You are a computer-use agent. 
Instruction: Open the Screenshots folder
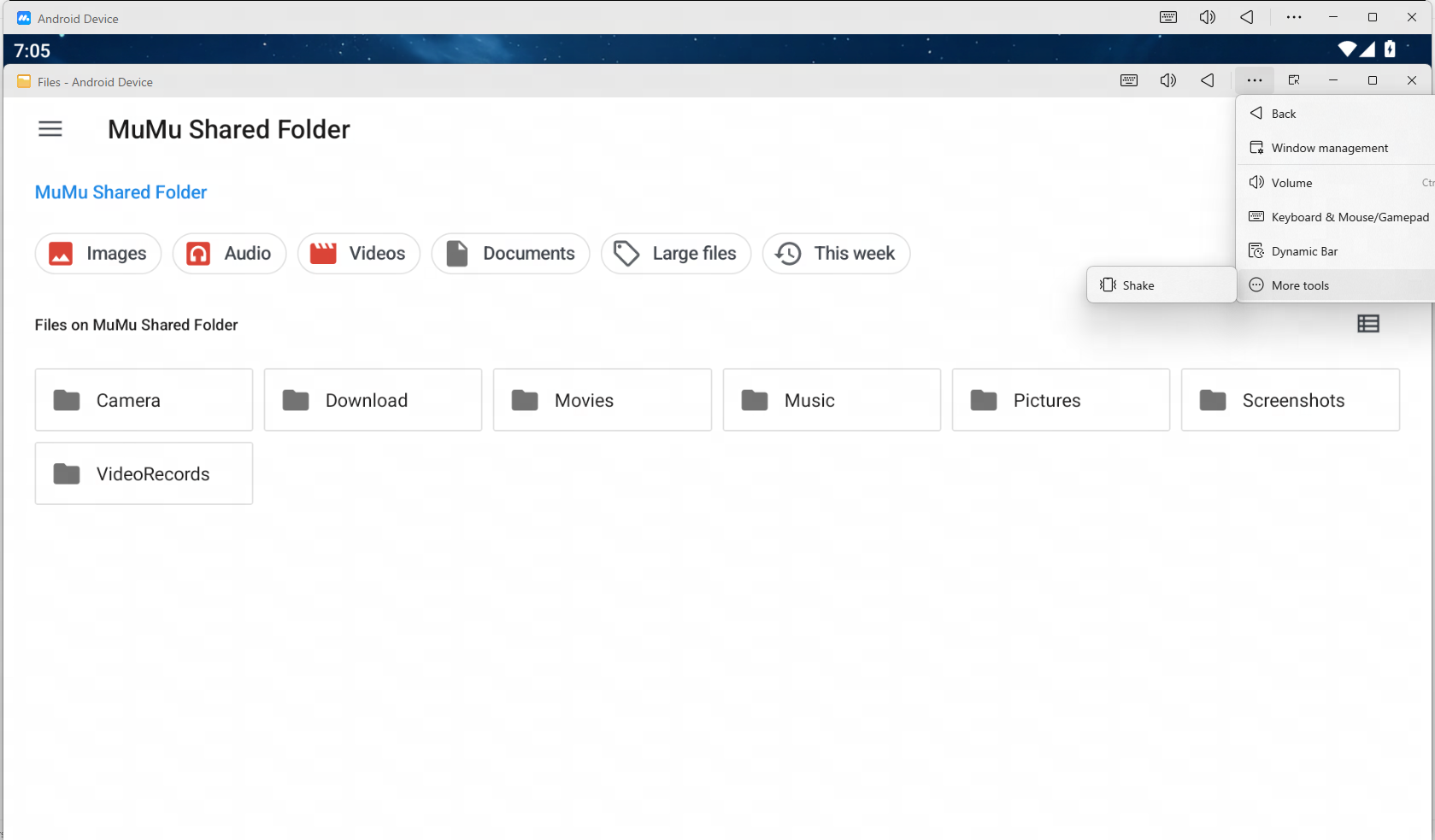click(x=1291, y=400)
